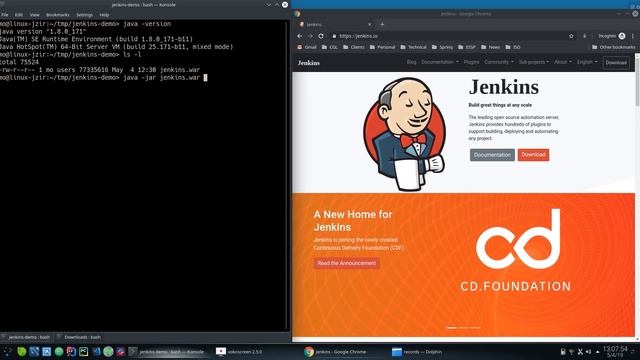This screenshot has height=360, width=640.
Task: Click the Jenkins logo text in navbar
Action: [309, 63]
